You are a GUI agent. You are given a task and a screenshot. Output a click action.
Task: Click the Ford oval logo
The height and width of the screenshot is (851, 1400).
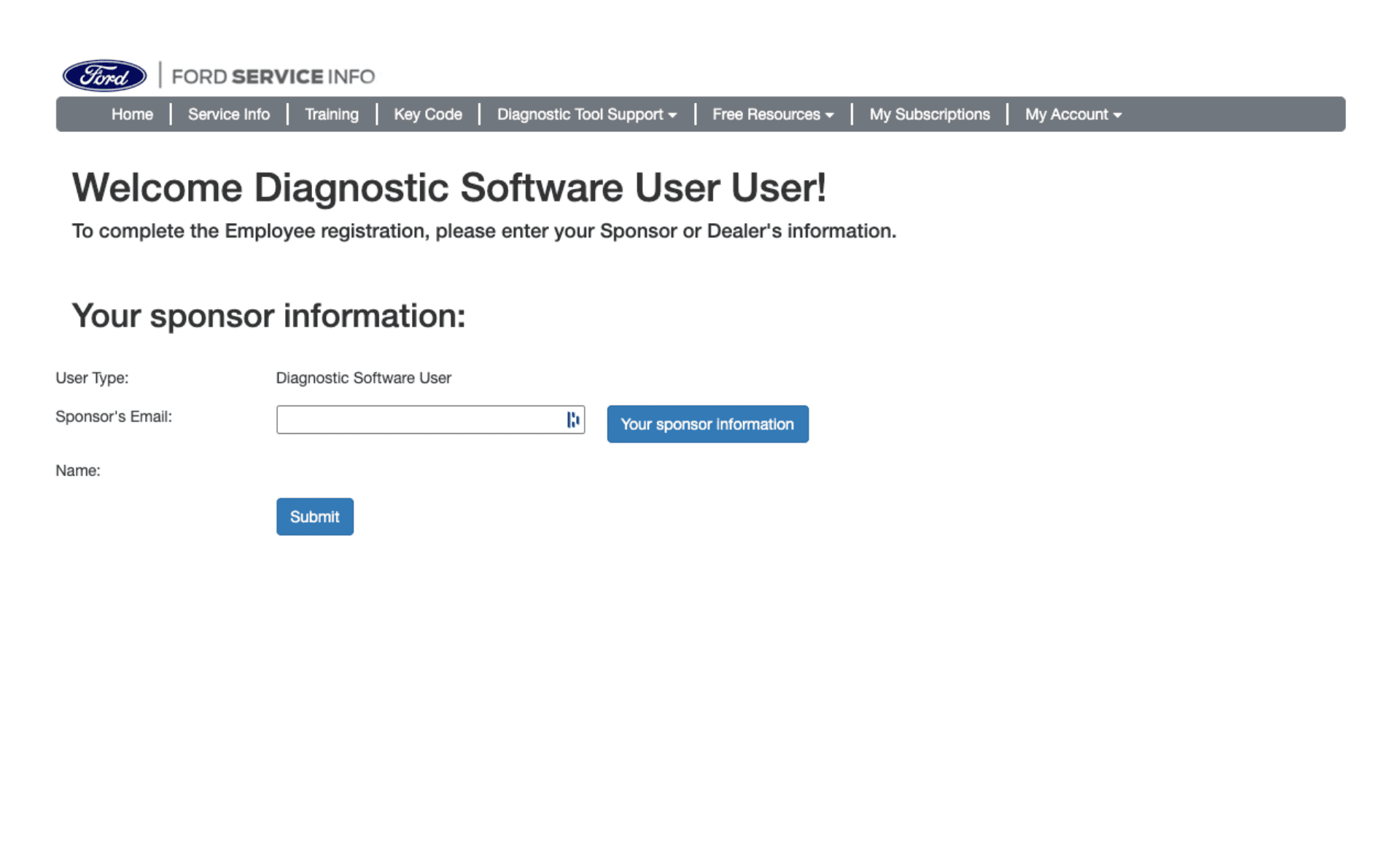pos(104,75)
